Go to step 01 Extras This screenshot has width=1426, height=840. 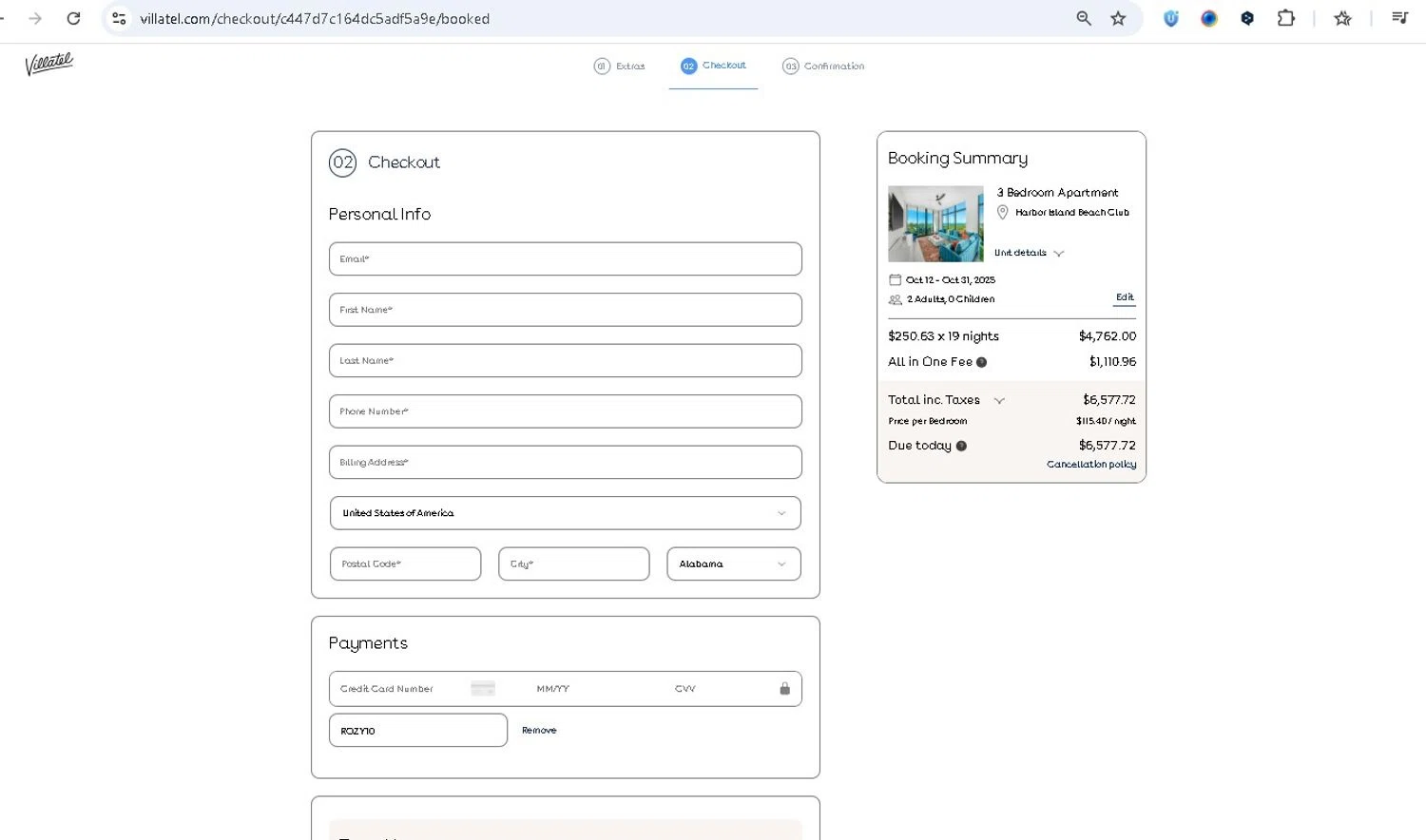(619, 67)
